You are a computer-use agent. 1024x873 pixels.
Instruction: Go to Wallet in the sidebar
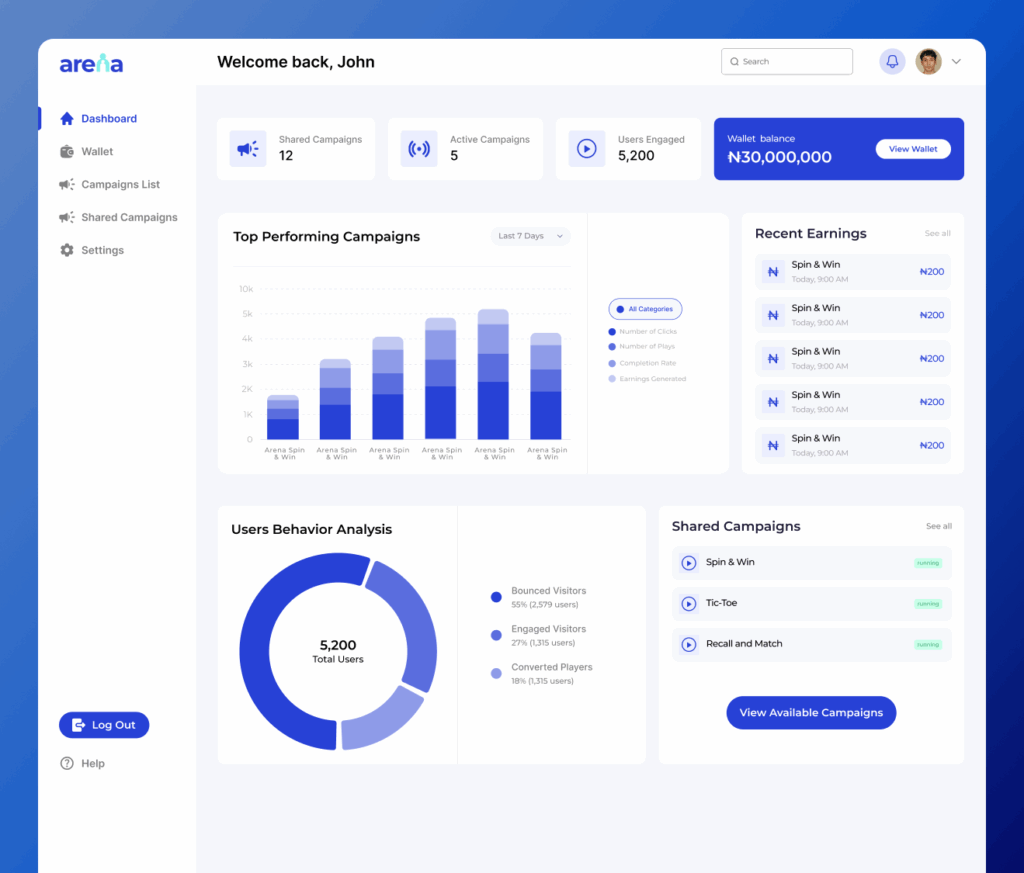point(97,152)
